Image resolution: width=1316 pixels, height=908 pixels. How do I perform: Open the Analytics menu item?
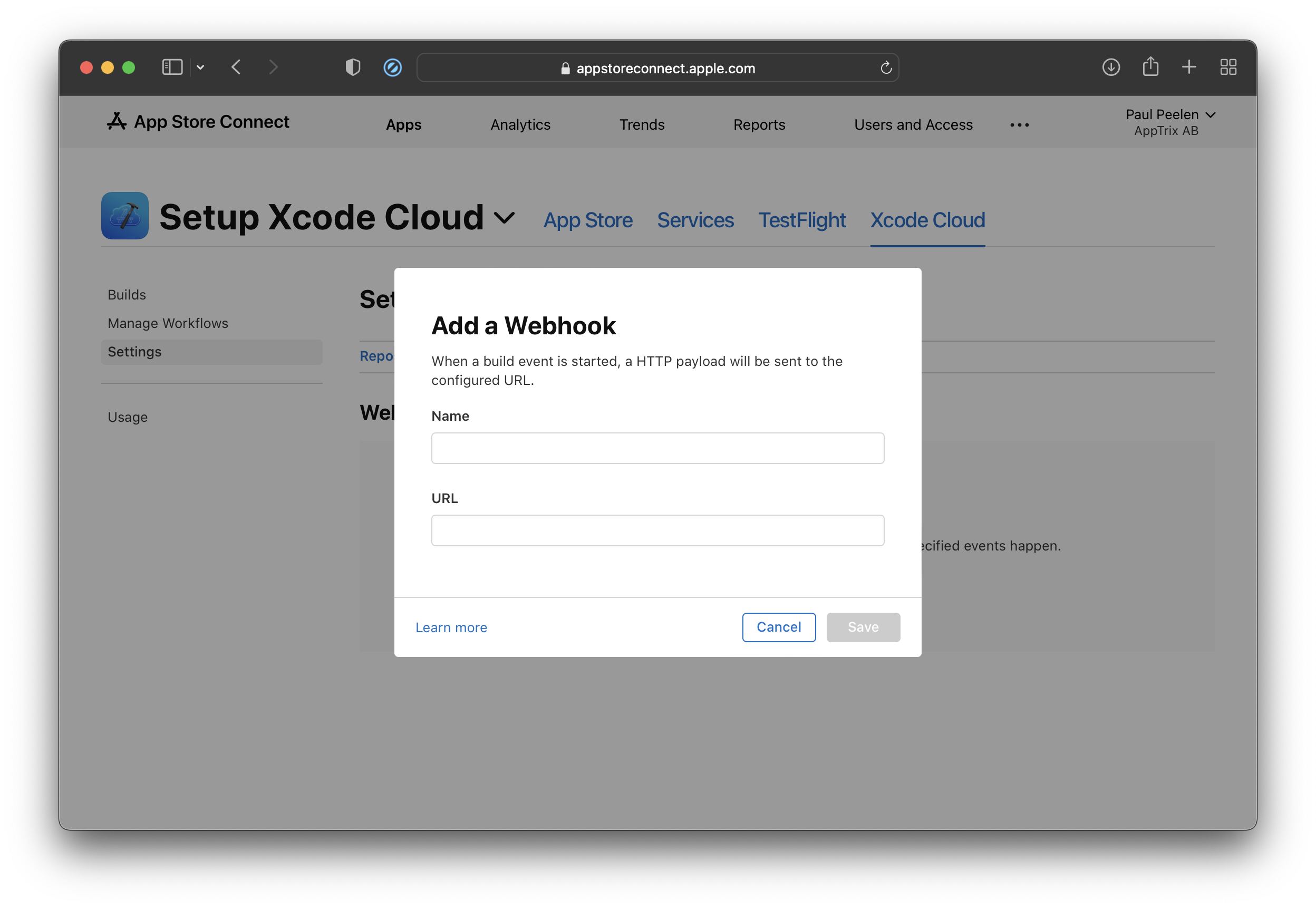520,124
